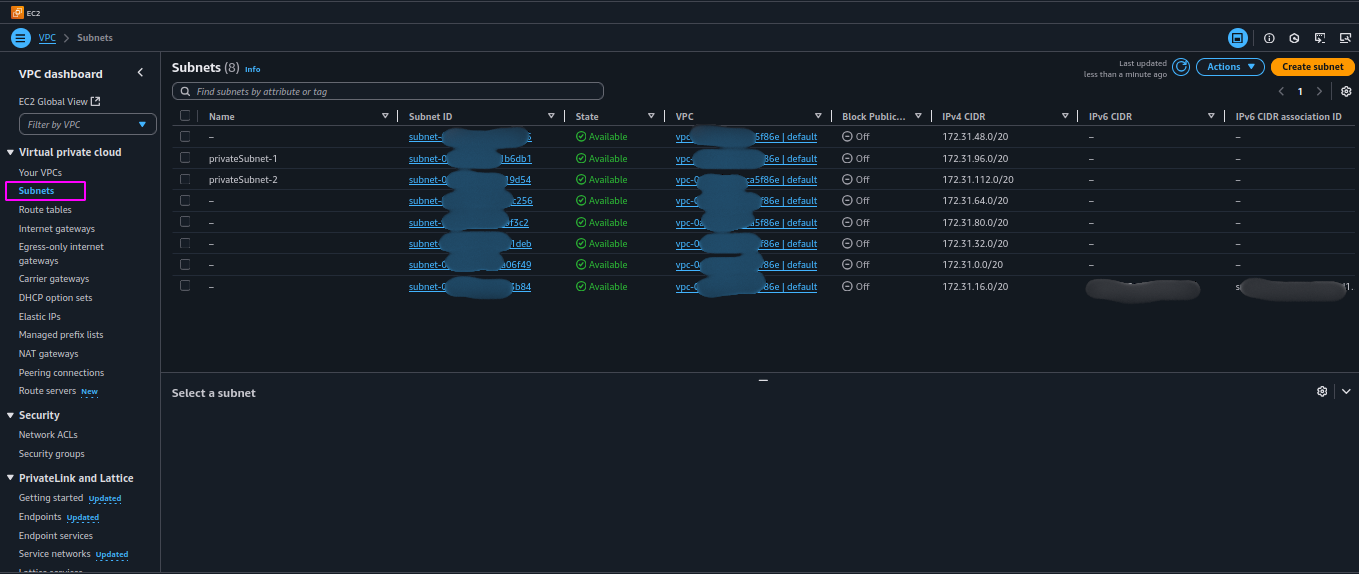The image size is (1359, 574).
Task: Select the privateSubnet-2 row checkbox
Action: (185, 179)
